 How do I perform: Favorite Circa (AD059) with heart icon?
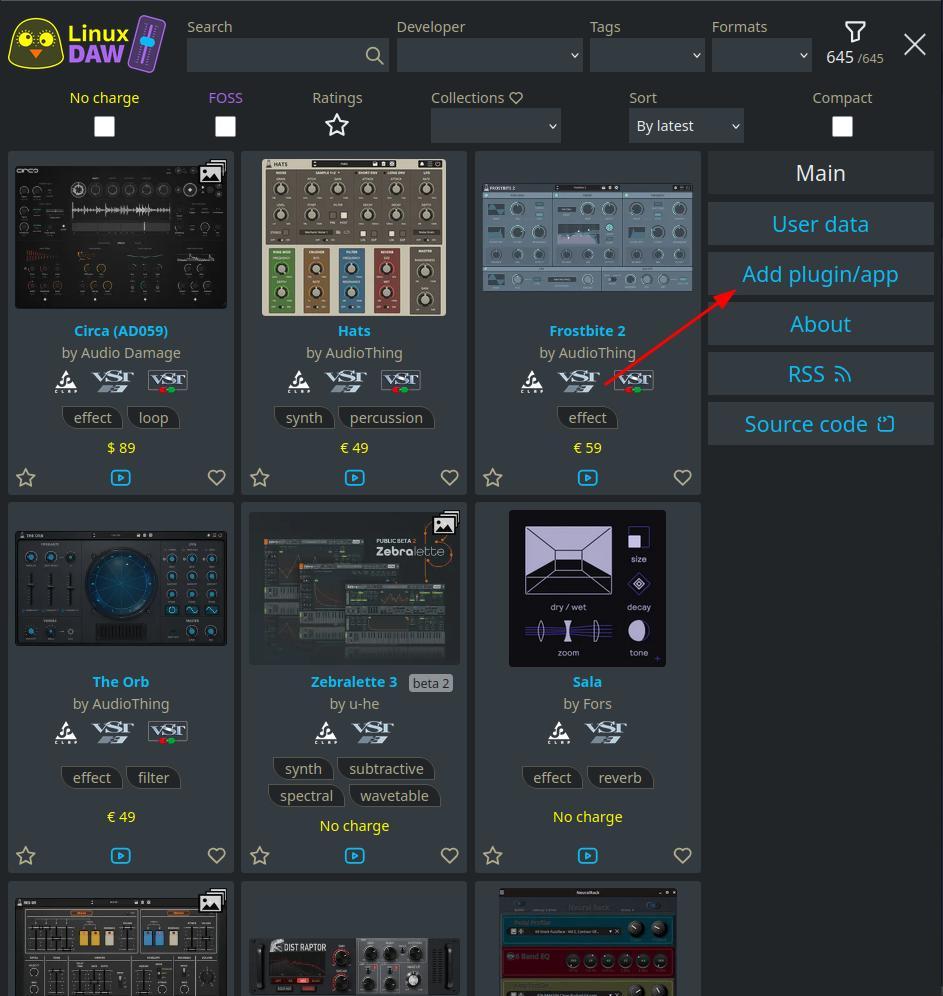[x=217, y=478]
